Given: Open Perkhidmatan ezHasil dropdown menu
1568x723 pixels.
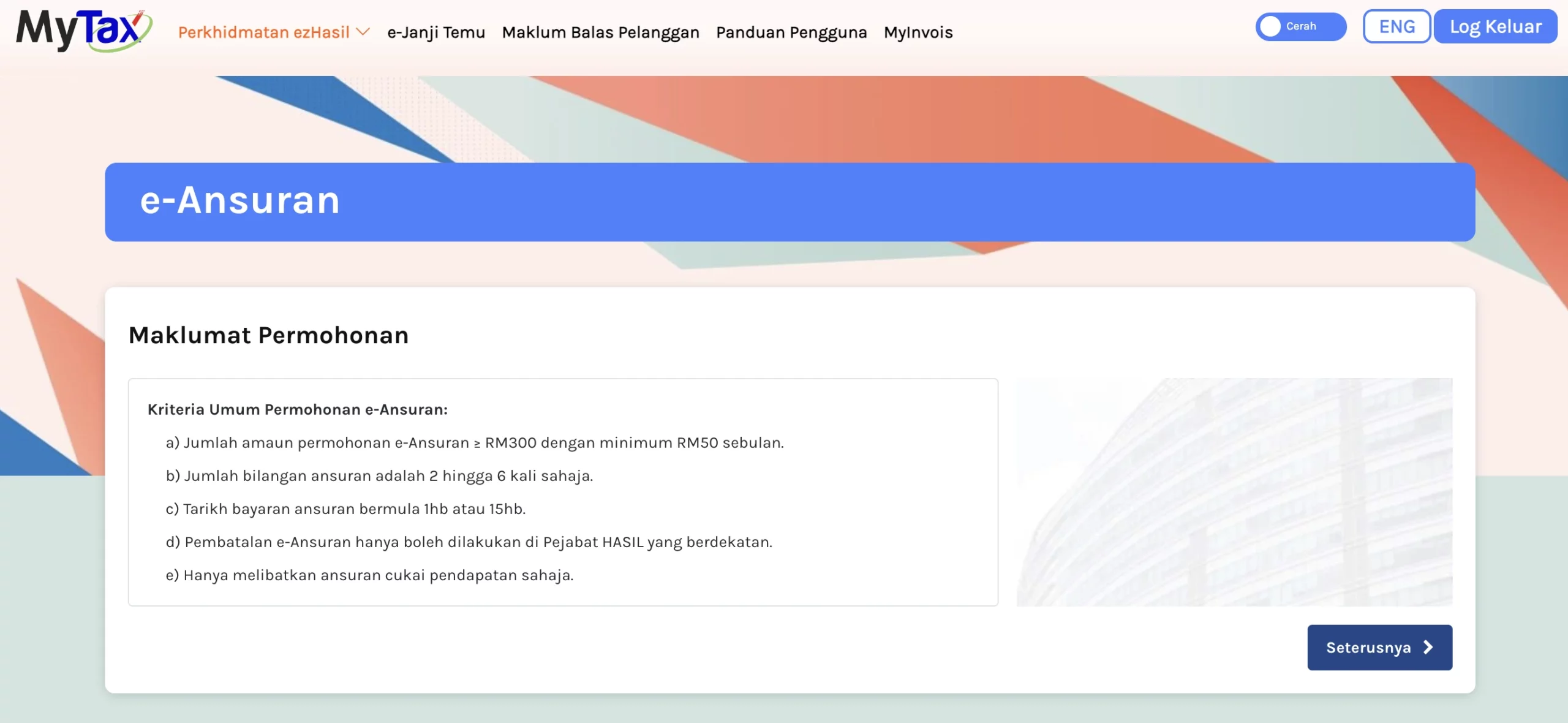Looking at the screenshot, I should pyautogui.click(x=264, y=32).
